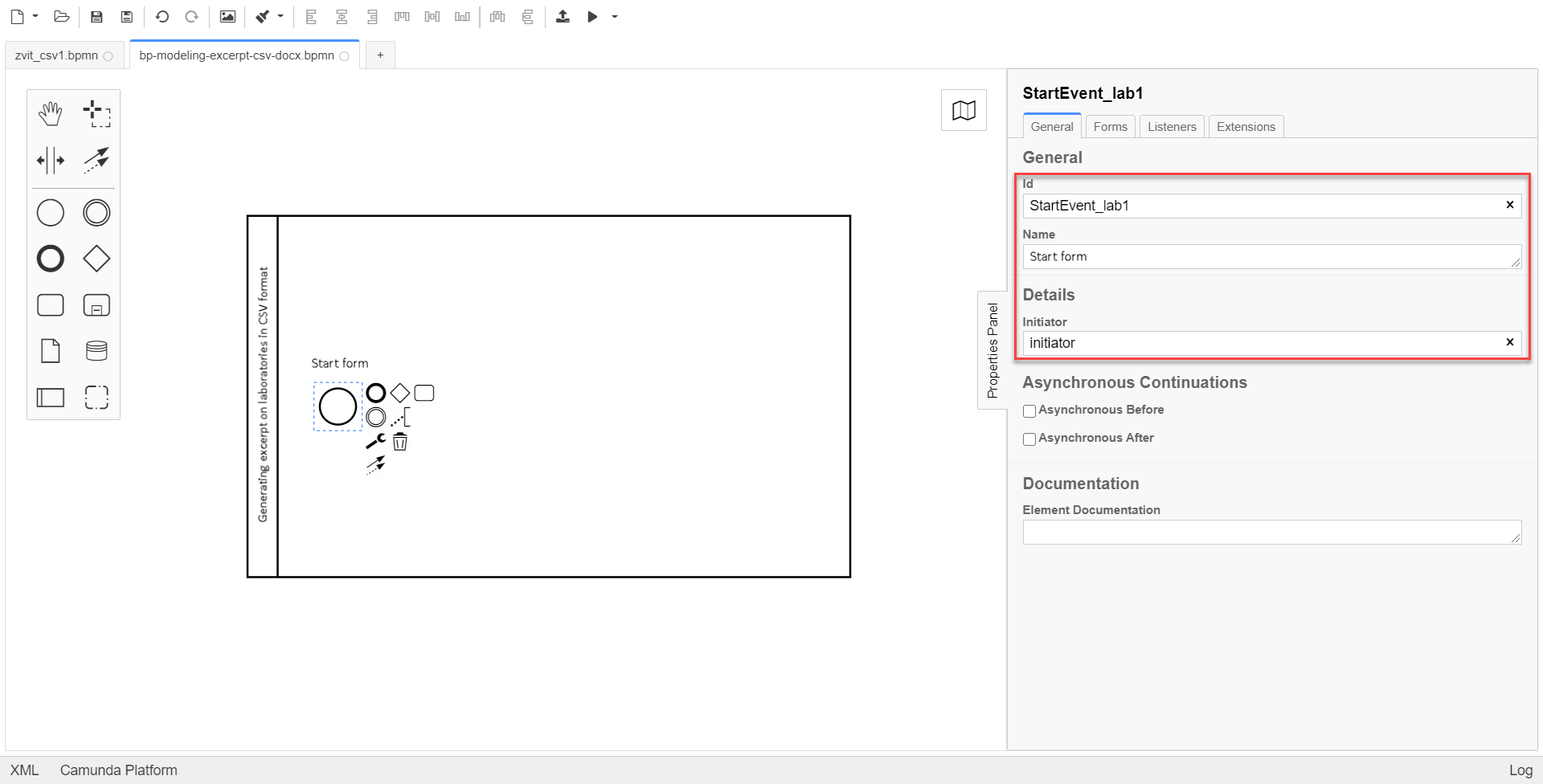Select the hand tool in the palette
Screen dimensions: 1543x784
[50, 114]
